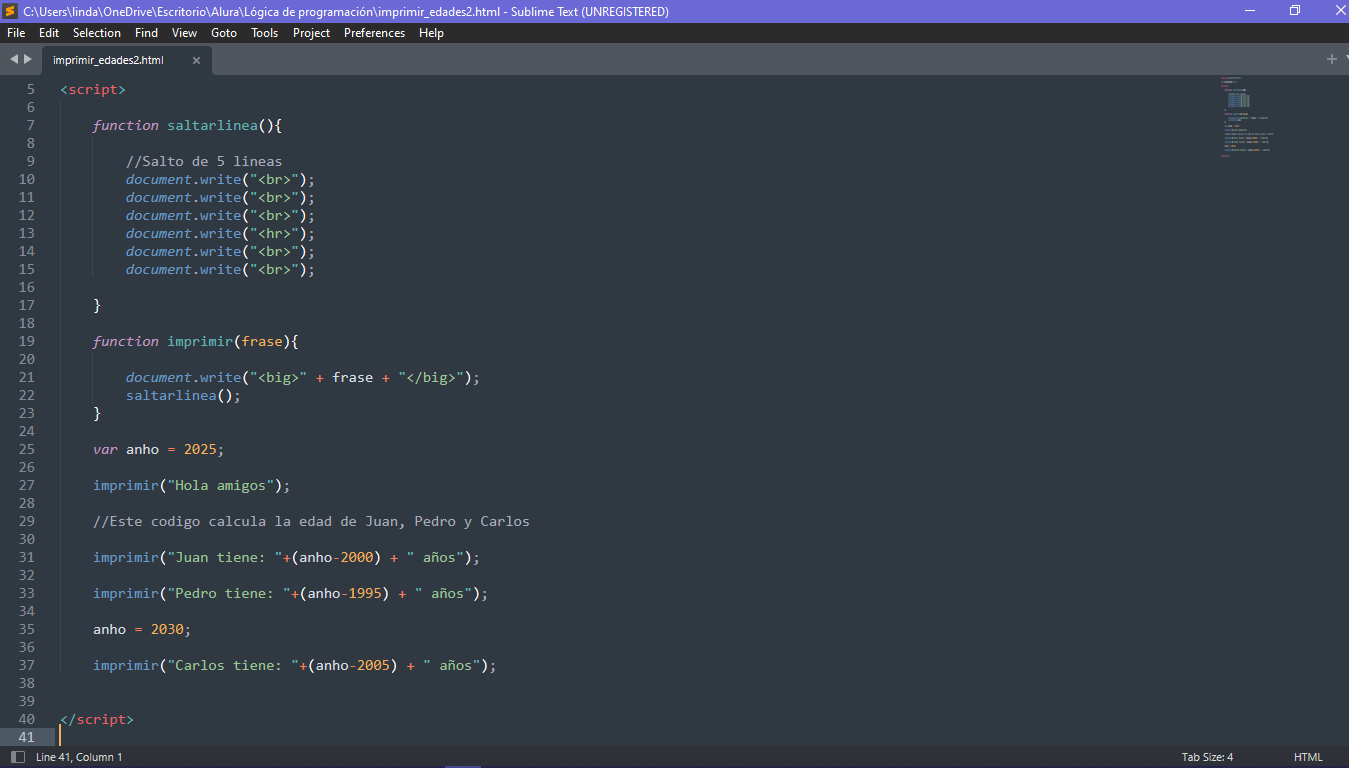This screenshot has width=1349, height=768.
Task: Click Line 41, Column 1 status indicator
Action: [79, 757]
